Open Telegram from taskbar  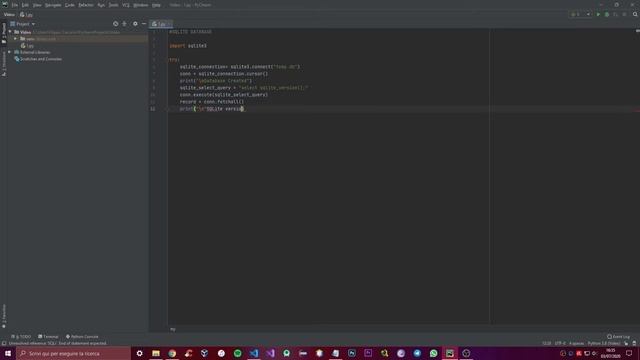[x=417, y=353]
